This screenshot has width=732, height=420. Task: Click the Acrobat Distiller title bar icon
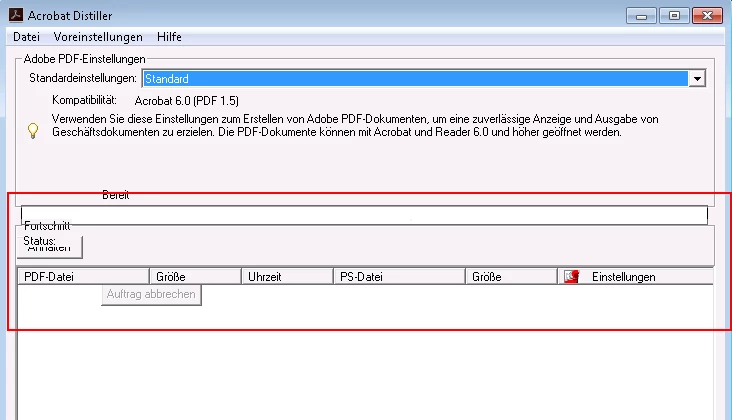point(16,15)
